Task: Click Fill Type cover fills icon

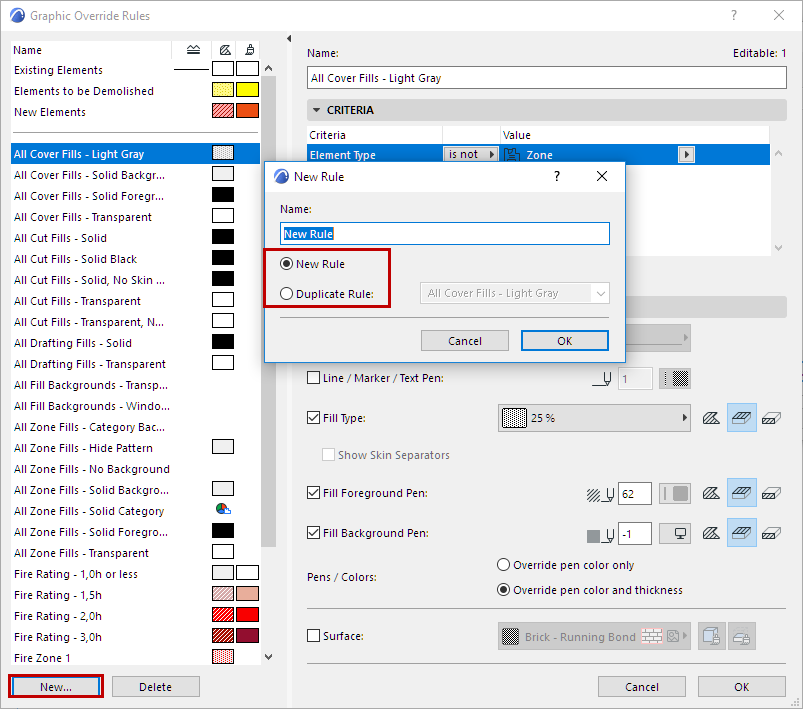Action: [x=742, y=418]
